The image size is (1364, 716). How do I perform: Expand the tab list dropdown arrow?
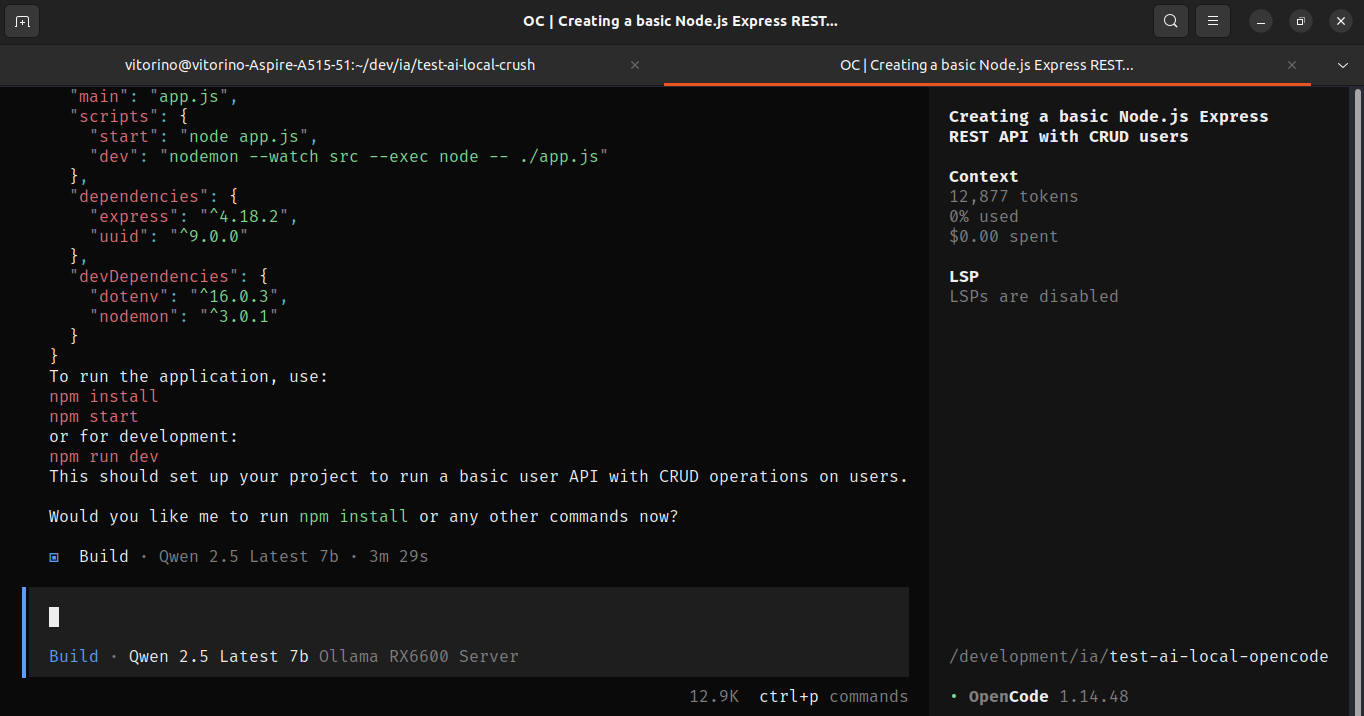point(1343,65)
